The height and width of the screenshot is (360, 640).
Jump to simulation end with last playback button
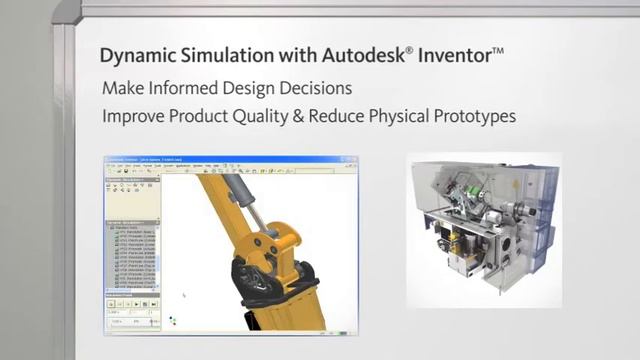153,304
